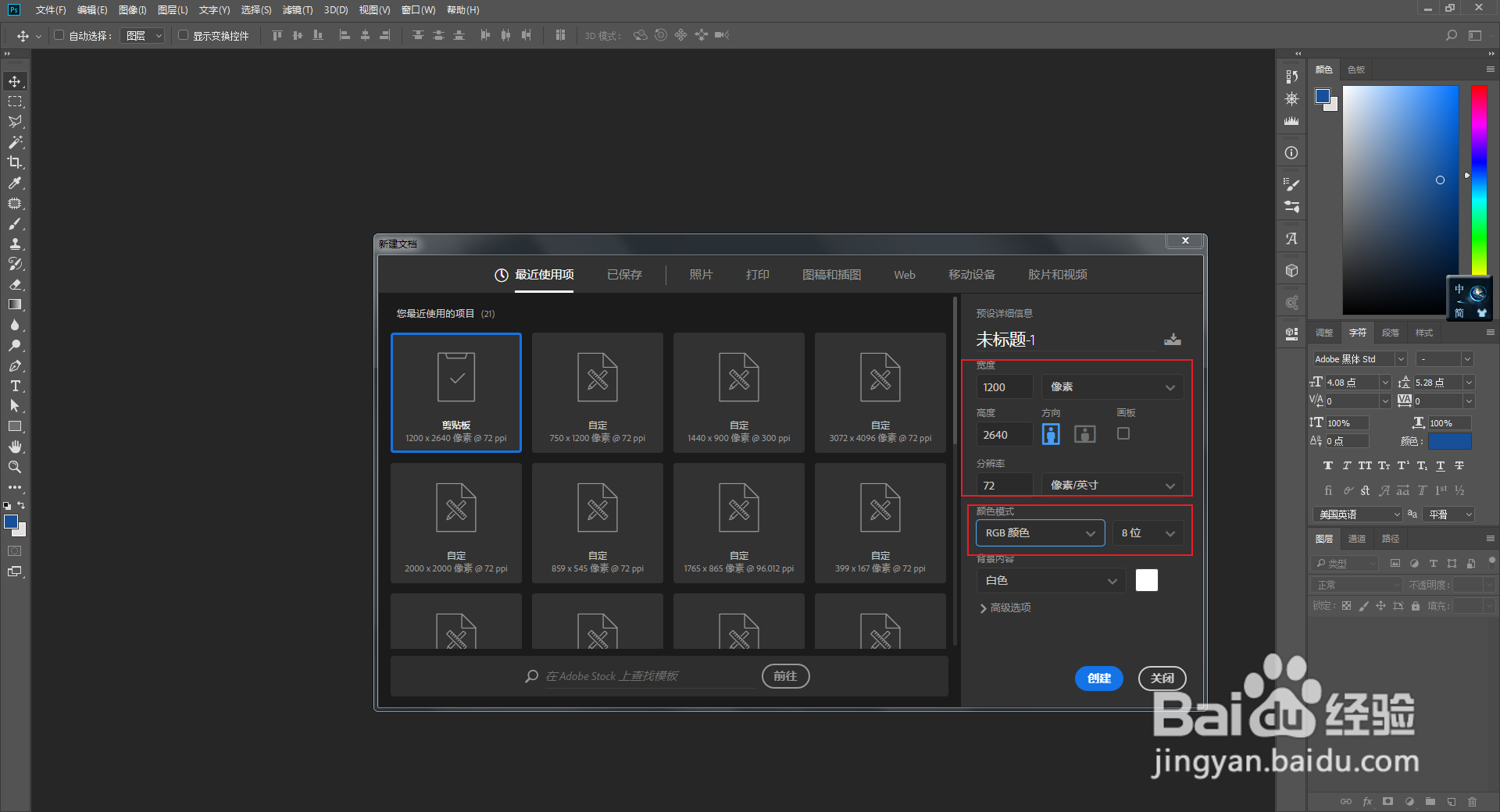1500x812 pixels.
Task: Enable Show Transform Controls checkbox
Action: 183,35
